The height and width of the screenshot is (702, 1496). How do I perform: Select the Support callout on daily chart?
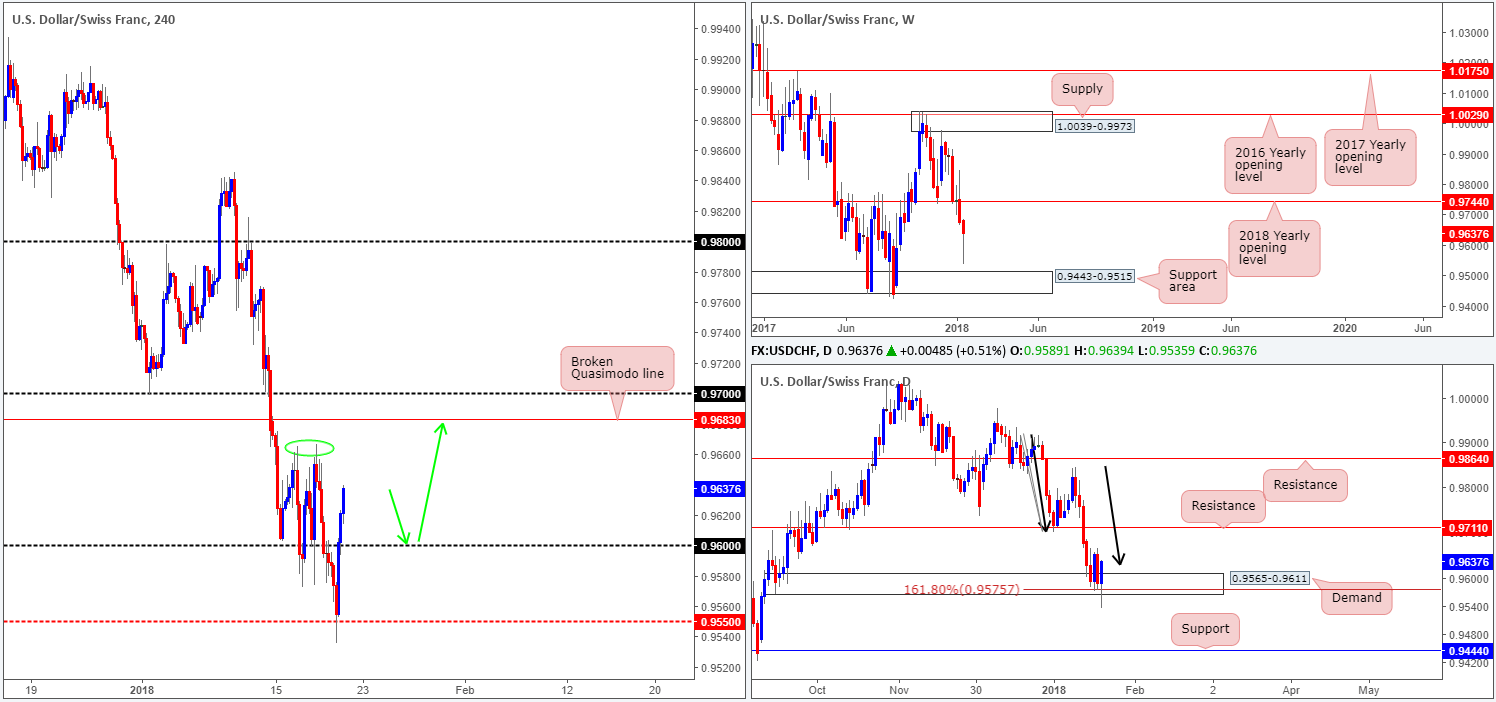[x=1207, y=630]
